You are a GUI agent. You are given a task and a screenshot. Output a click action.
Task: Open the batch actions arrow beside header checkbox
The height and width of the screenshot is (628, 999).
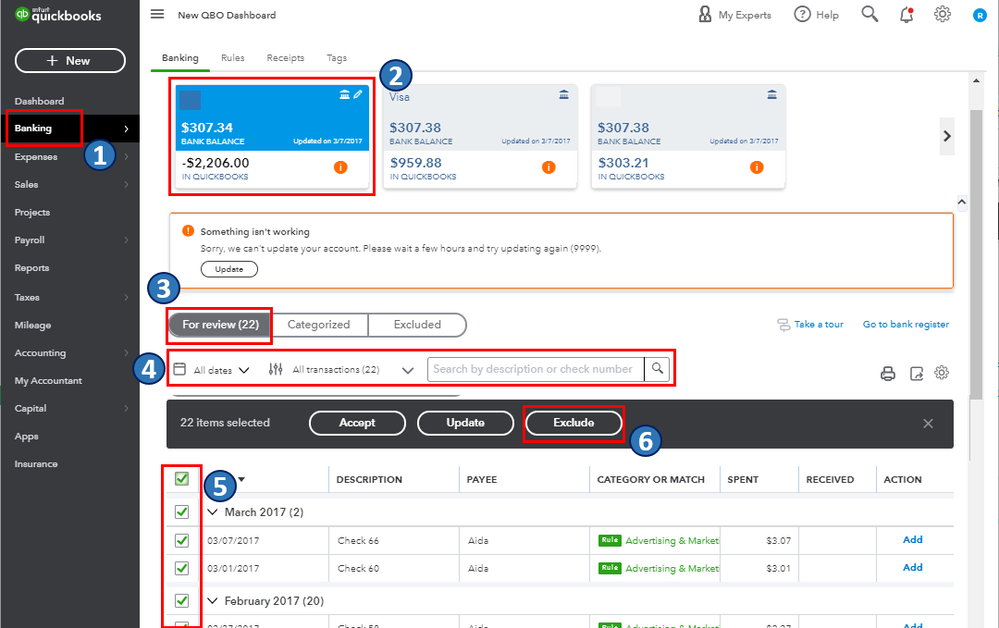pyautogui.click(x=241, y=480)
